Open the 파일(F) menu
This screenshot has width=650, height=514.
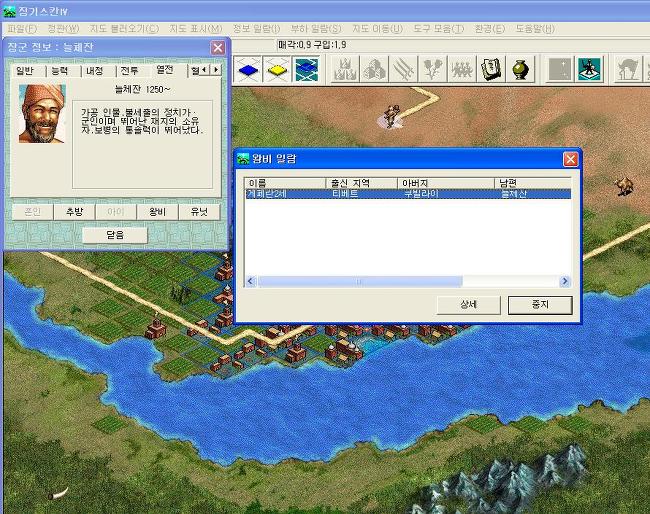coord(22,29)
